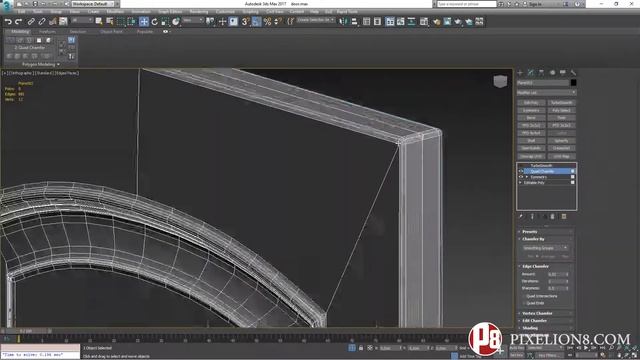Activate the Unlink Selection tool

[x=42, y=21]
